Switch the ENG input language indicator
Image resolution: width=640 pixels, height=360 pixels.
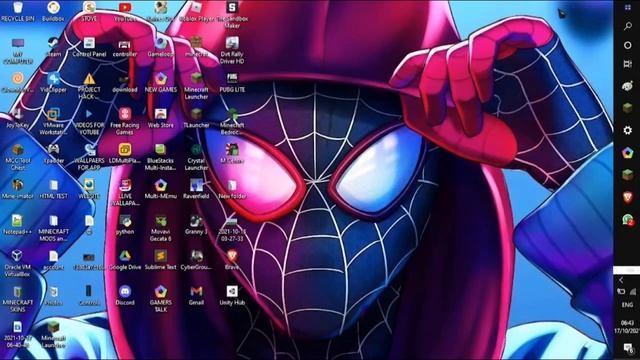[627, 305]
